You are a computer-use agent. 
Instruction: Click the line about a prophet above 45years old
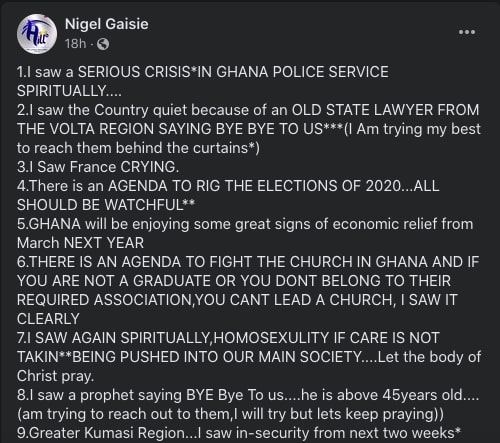(x=248, y=395)
